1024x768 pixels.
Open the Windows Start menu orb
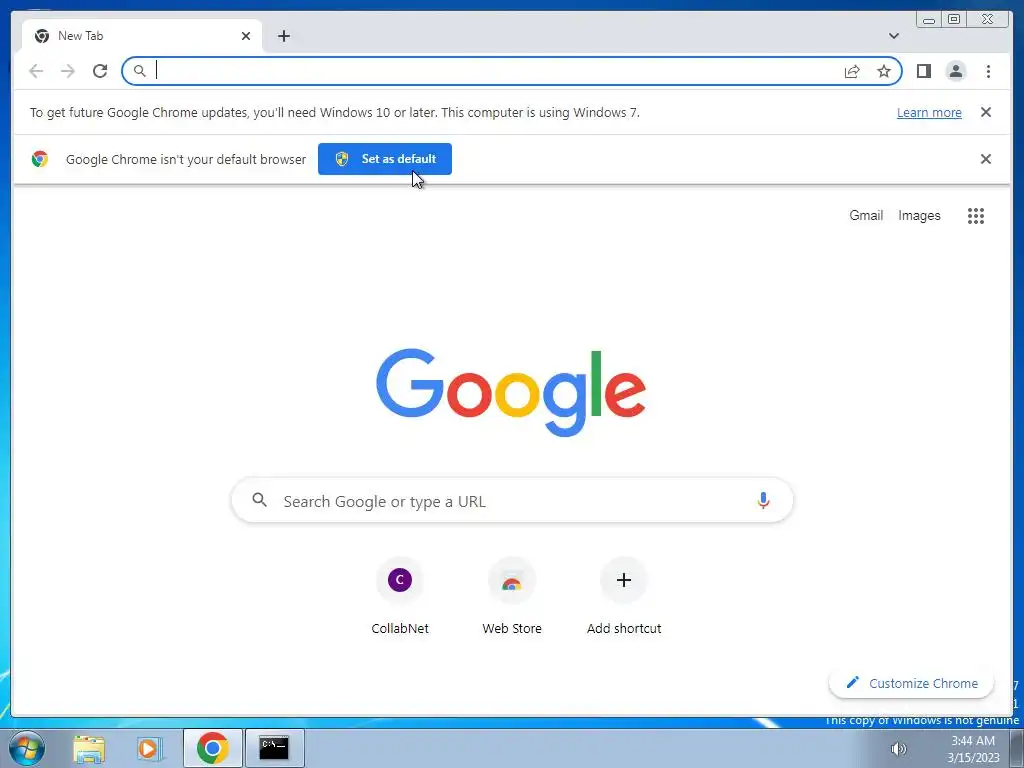27,748
